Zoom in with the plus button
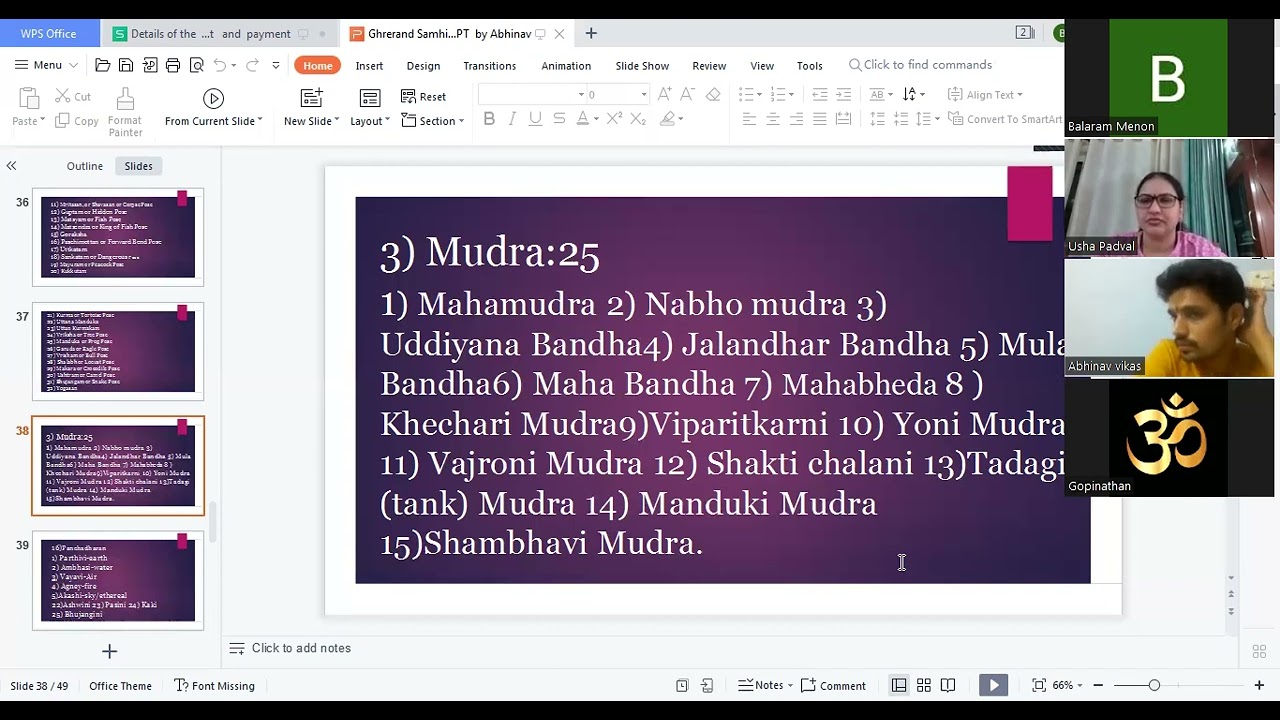Viewport: 1280px width, 720px height. pos(1259,685)
